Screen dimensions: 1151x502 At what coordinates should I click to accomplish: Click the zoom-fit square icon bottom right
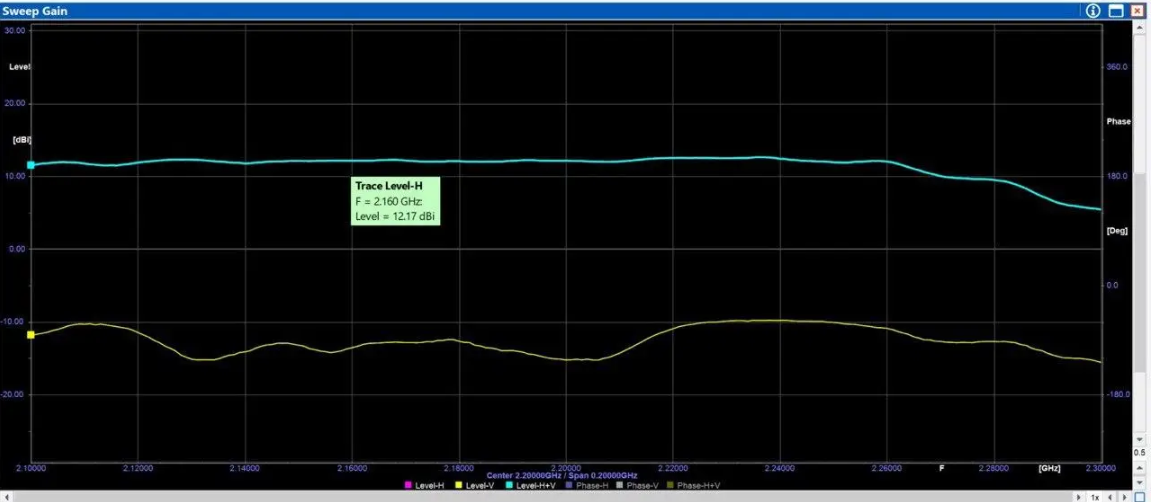click(1139, 496)
